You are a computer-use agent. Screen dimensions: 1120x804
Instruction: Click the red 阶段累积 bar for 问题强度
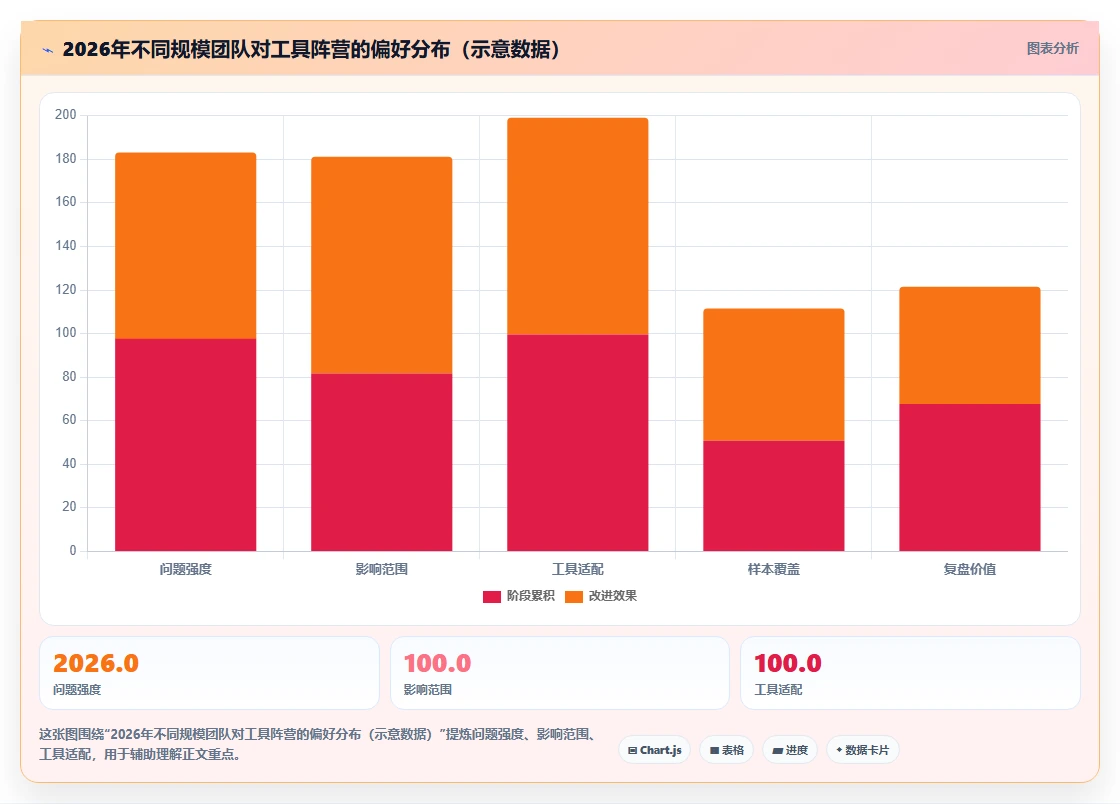(186, 445)
